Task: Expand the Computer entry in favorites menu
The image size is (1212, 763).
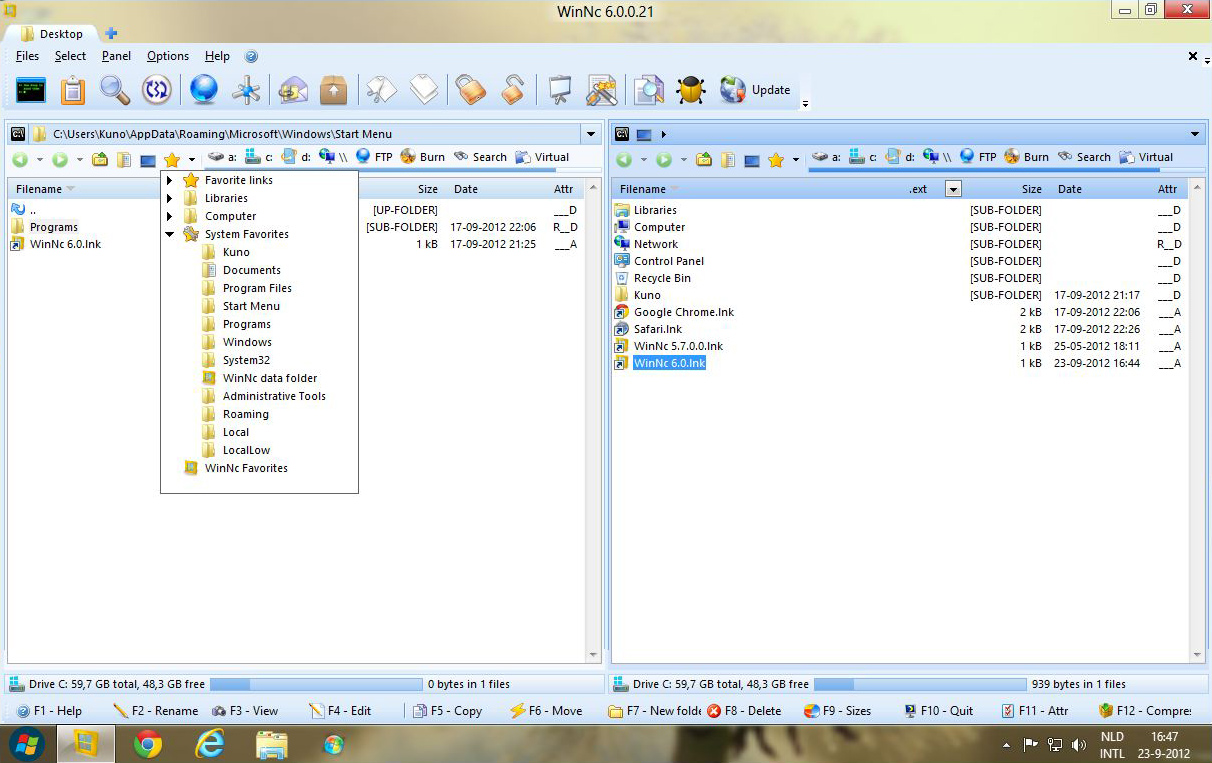Action: click(x=170, y=215)
